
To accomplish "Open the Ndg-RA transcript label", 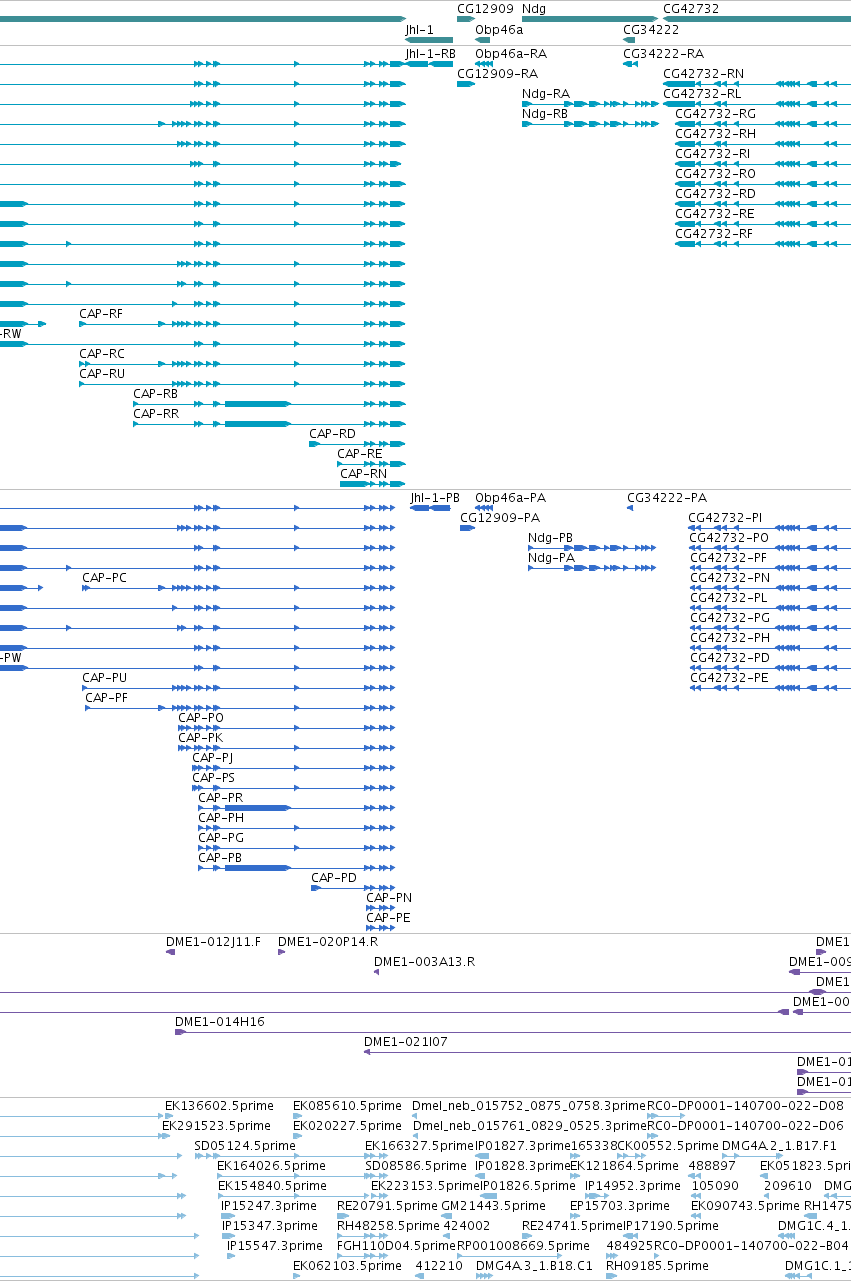I will (546, 94).
